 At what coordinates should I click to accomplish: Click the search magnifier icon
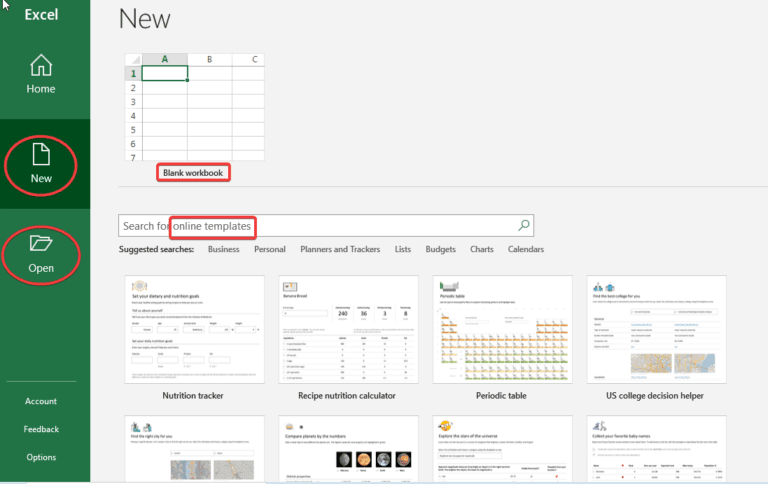(524, 225)
